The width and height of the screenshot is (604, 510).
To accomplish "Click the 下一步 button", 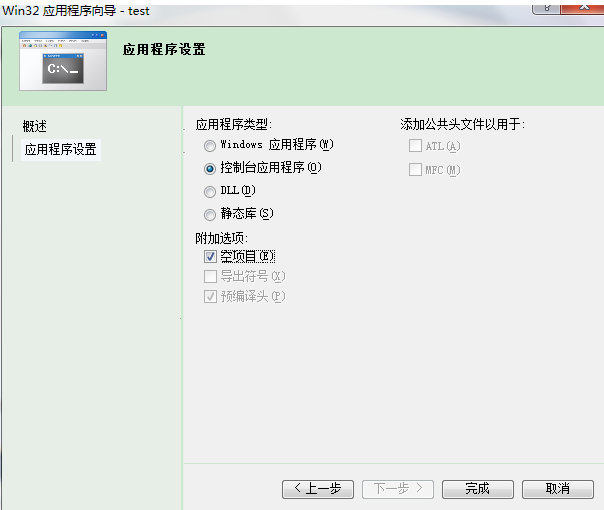I will tap(398, 489).
